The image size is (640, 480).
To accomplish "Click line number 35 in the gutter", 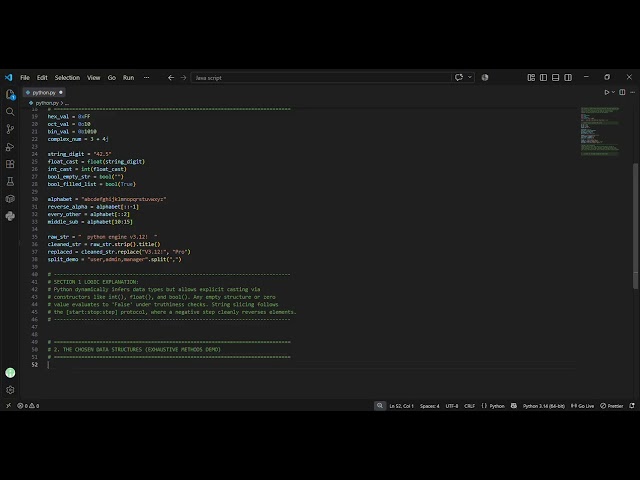I will (35, 237).
